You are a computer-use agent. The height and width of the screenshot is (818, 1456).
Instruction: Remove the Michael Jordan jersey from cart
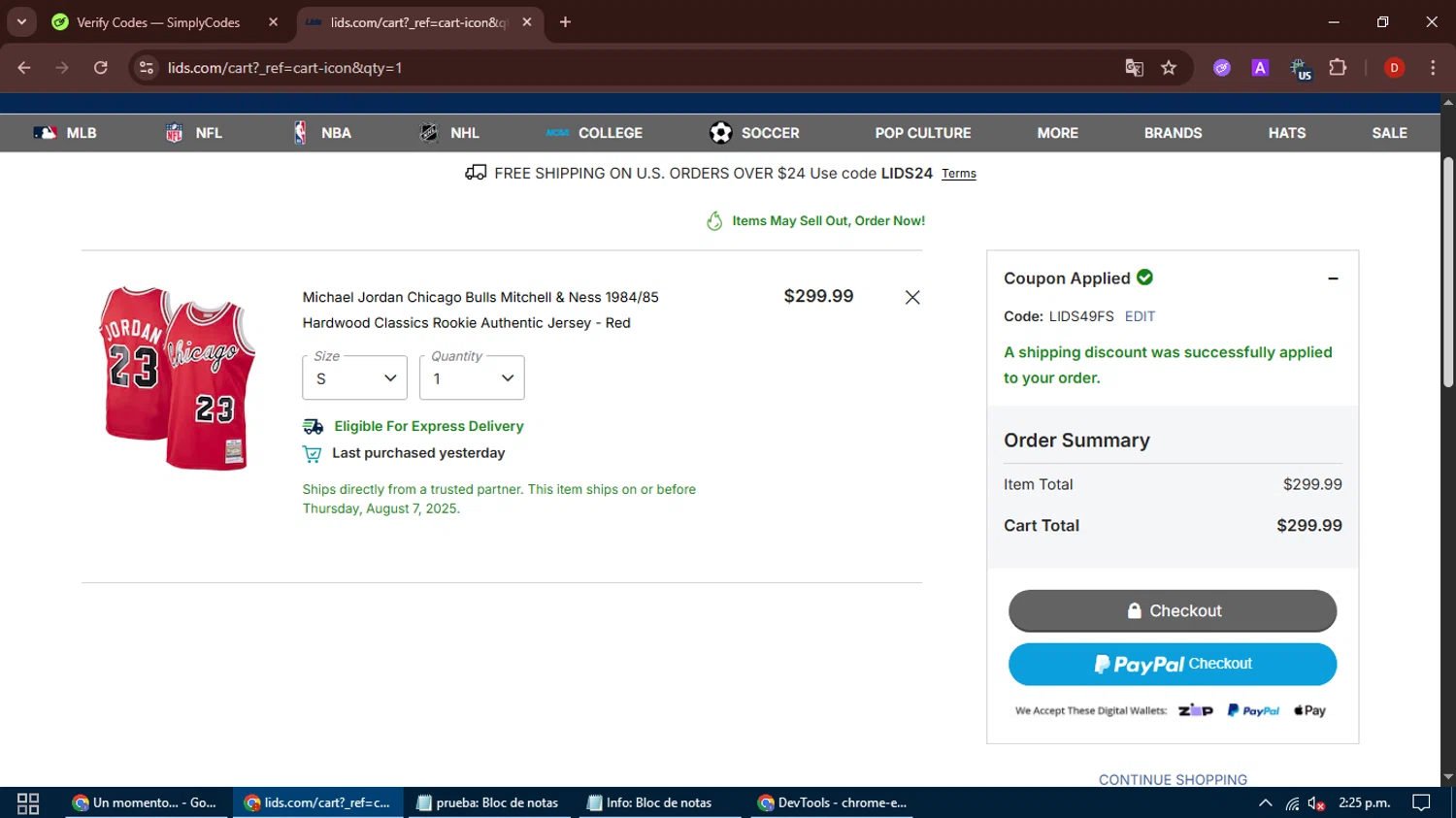point(912,298)
